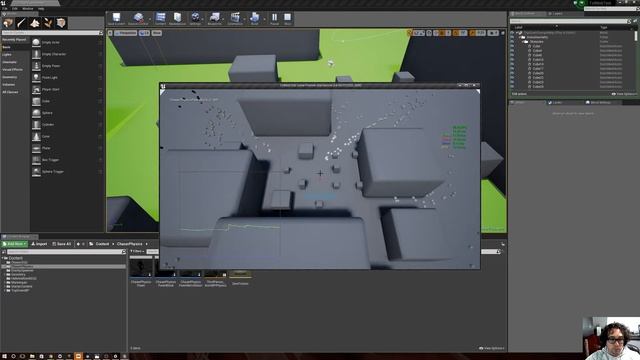Place the Empty Pawn item
The width and height of the screenshot is (640, 360).
[66, 66]
